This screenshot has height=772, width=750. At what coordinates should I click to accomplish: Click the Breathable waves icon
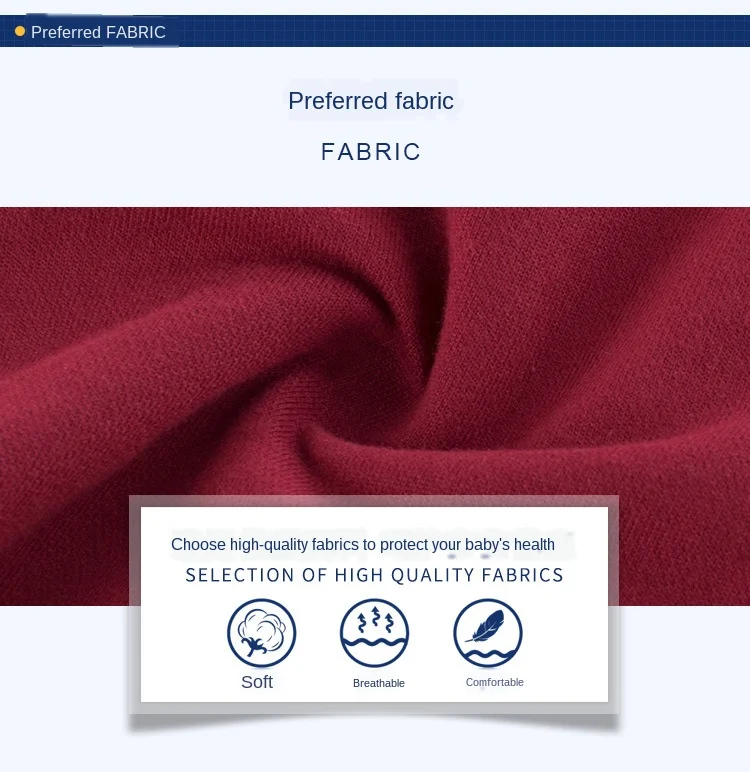coord(374,633)
